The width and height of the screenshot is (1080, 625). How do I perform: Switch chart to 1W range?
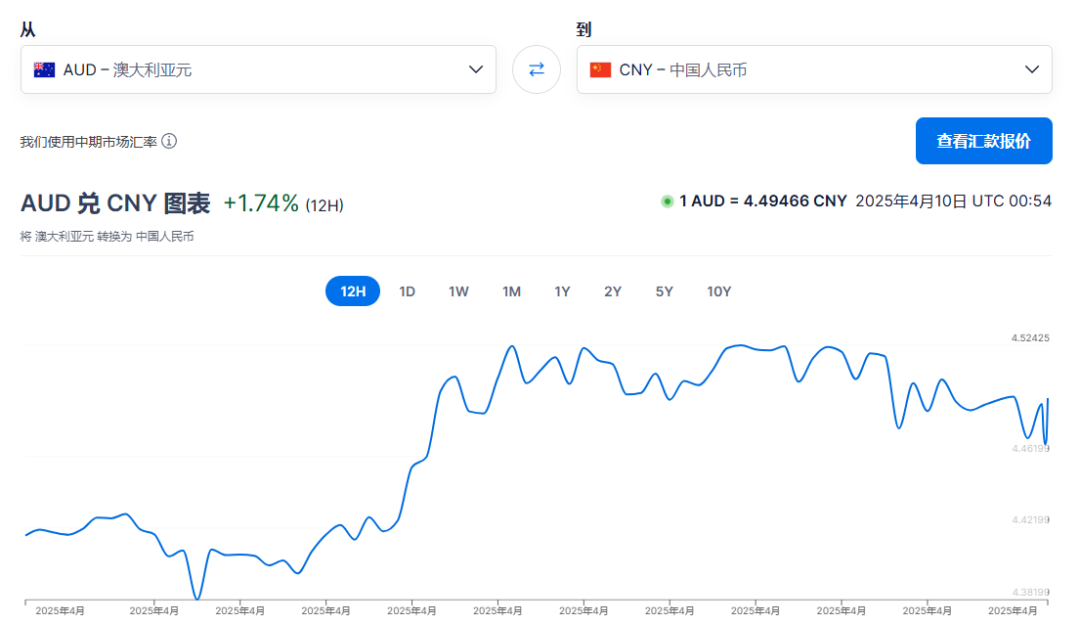coord(459,291)
